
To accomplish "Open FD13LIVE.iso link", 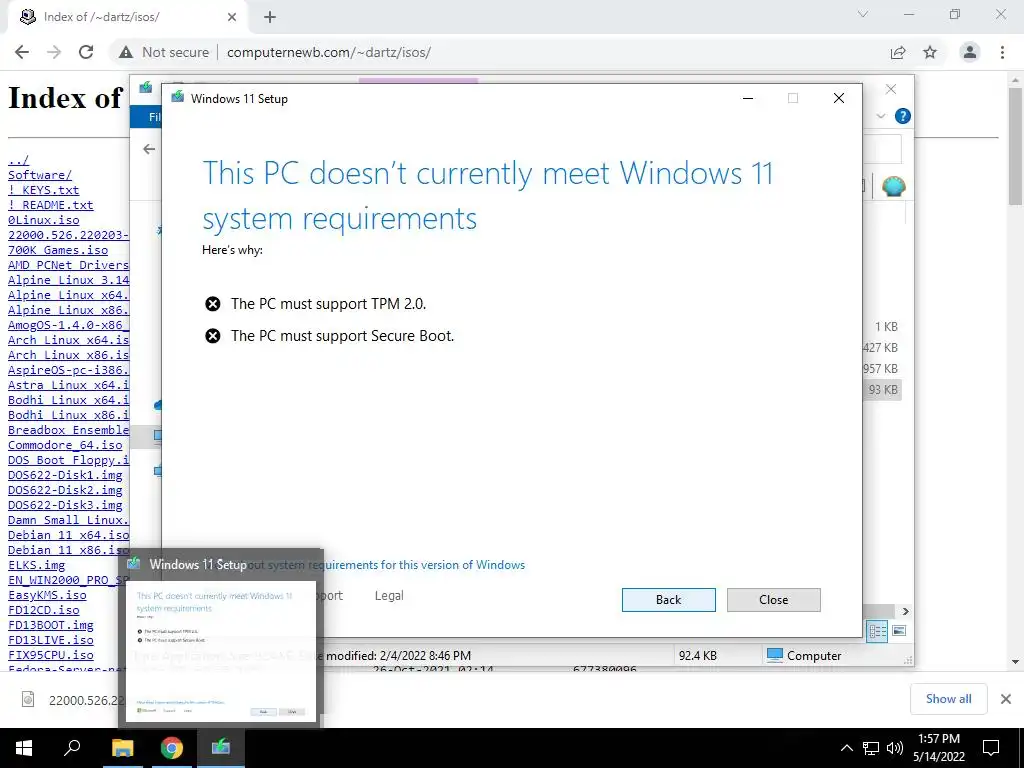I will click(51, 640).
